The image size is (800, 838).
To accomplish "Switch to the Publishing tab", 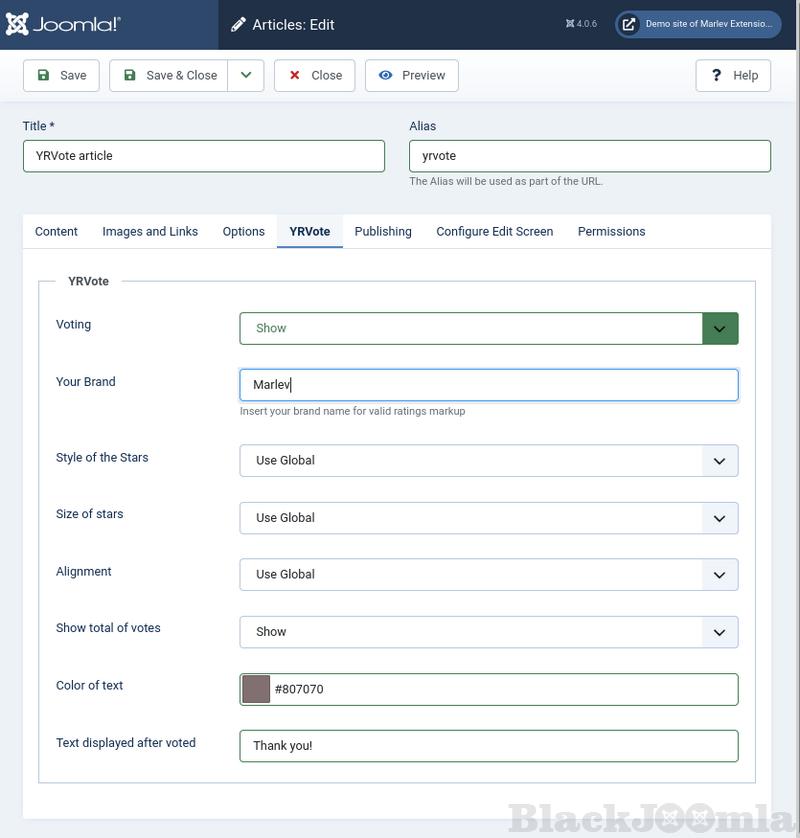I will [383, 231].
